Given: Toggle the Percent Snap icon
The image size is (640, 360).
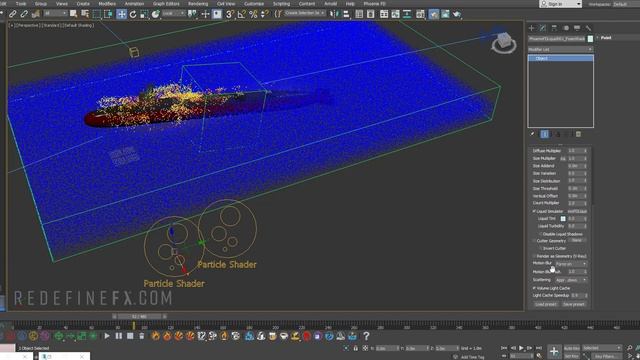Looking at the screenshot, I should click(253, 14).
